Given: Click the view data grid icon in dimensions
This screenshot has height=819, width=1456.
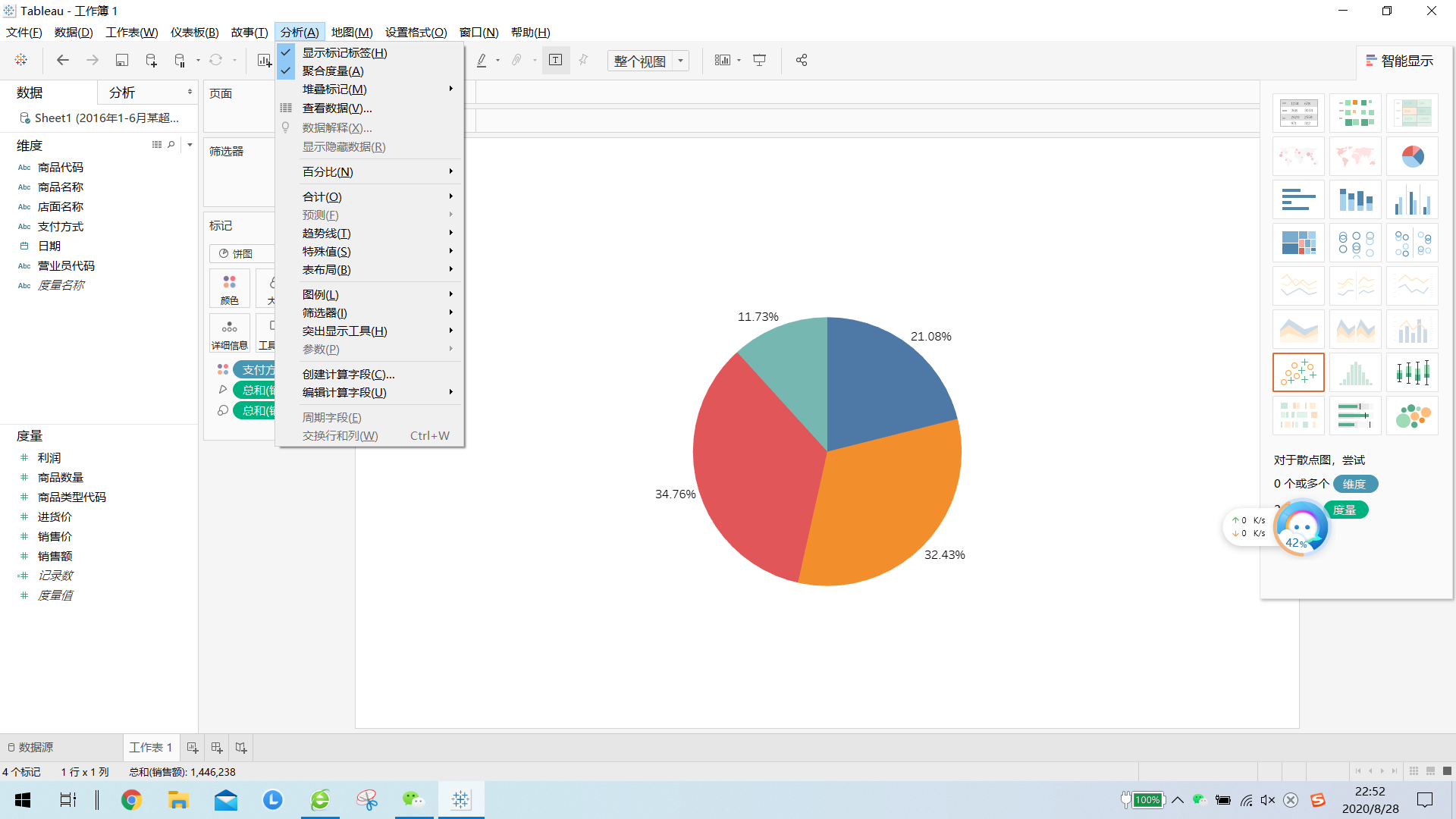Looking at the screenshot, I should click(x=157, y=145).
